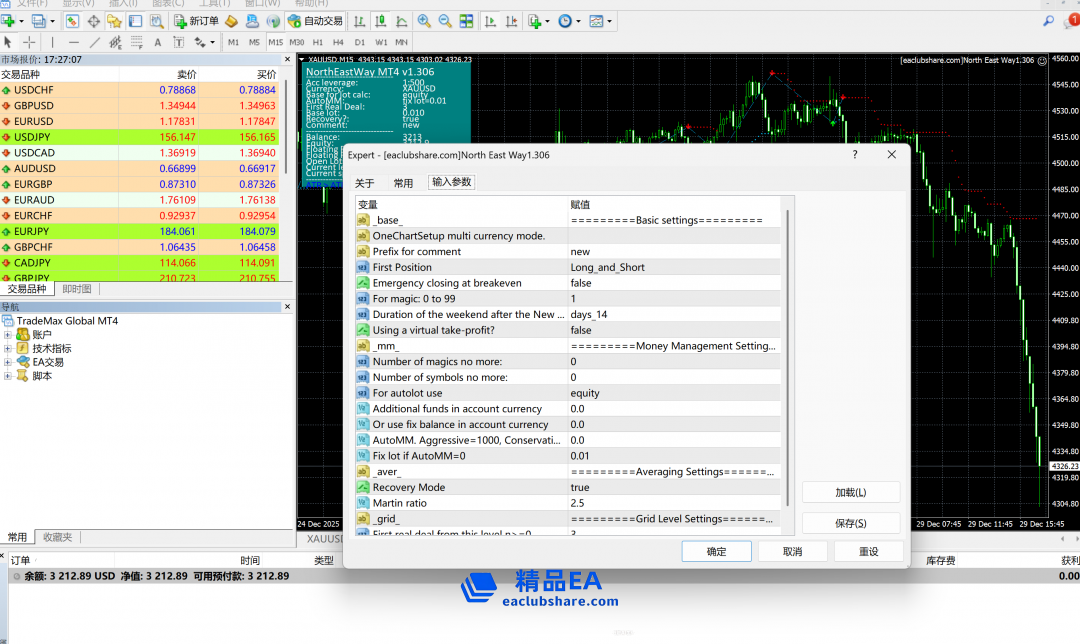Expand the EA交易 tree node
The width and height of the screenshot is (1080, 644).
click(8, 362)
